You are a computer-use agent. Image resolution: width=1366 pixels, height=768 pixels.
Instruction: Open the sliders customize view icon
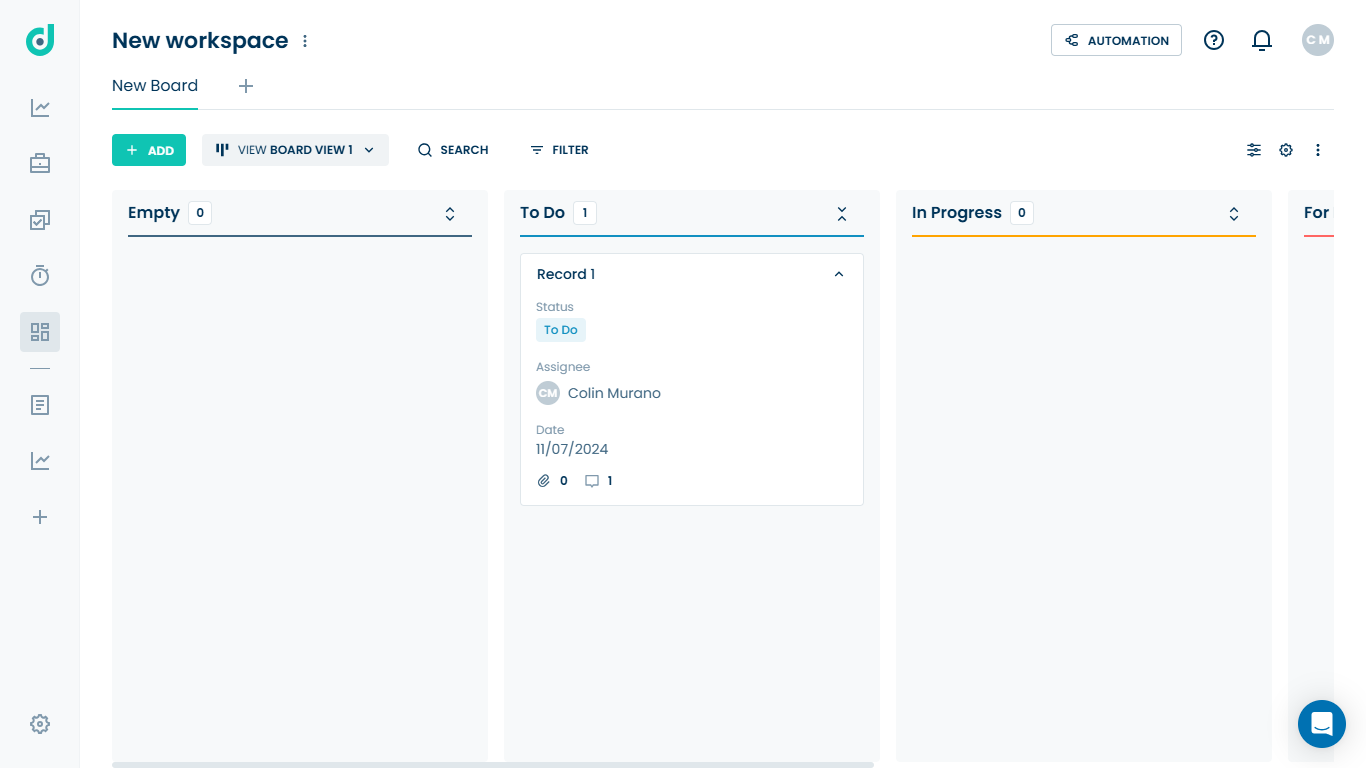pos(1254,150)
